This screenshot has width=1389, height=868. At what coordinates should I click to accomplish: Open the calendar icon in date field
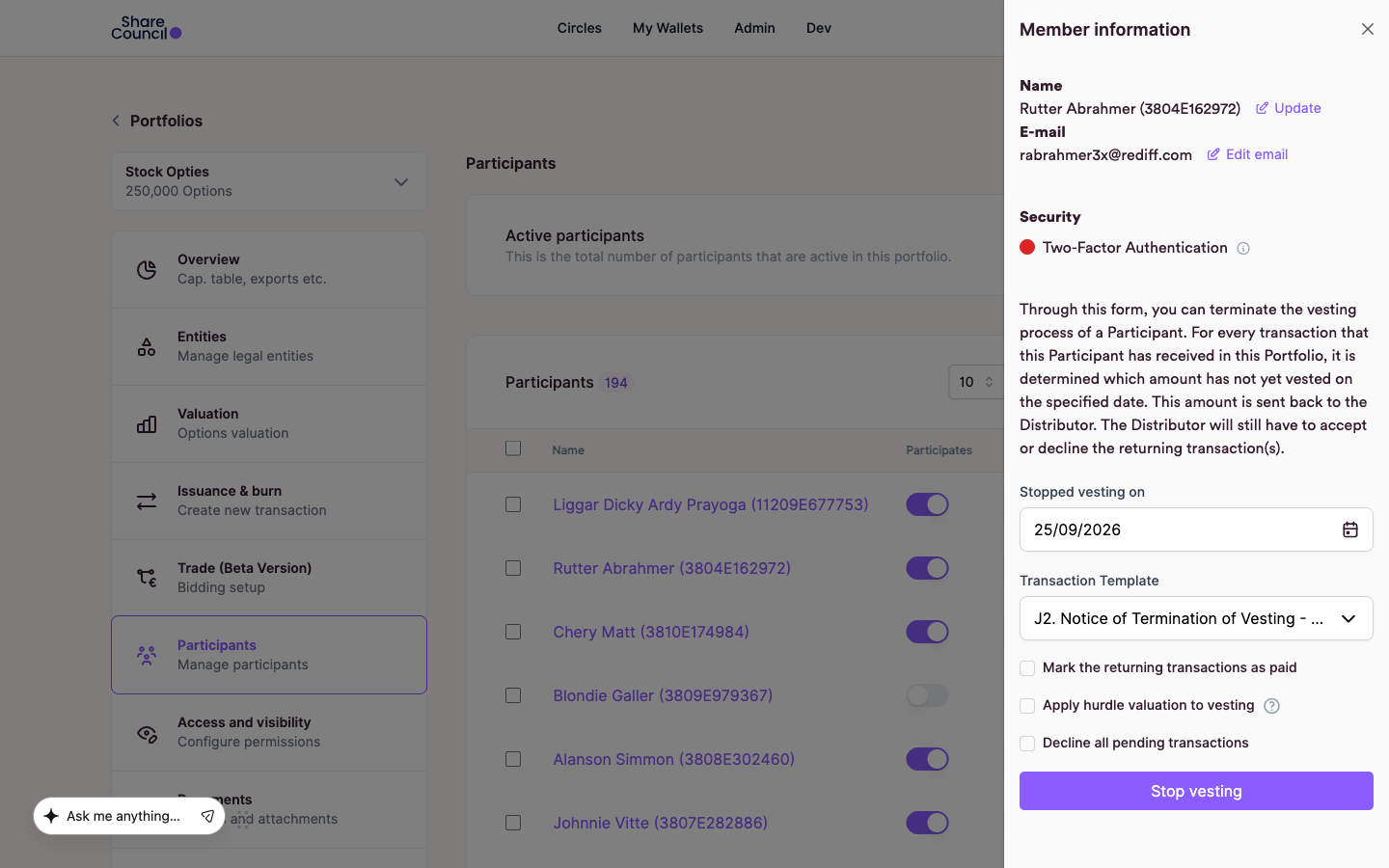pyautogui.click(x=1350, y=529)
